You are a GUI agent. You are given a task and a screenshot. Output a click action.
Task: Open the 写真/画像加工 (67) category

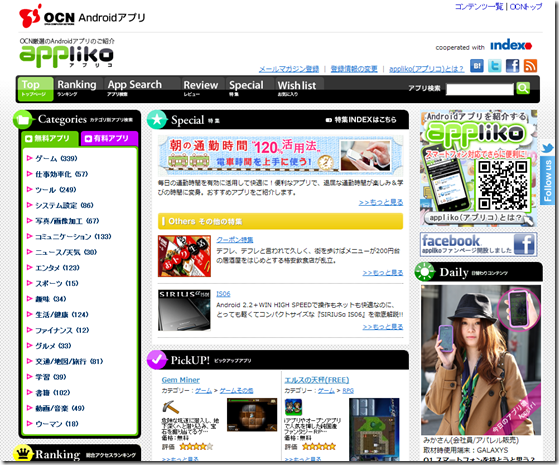[x=67, y=221]
